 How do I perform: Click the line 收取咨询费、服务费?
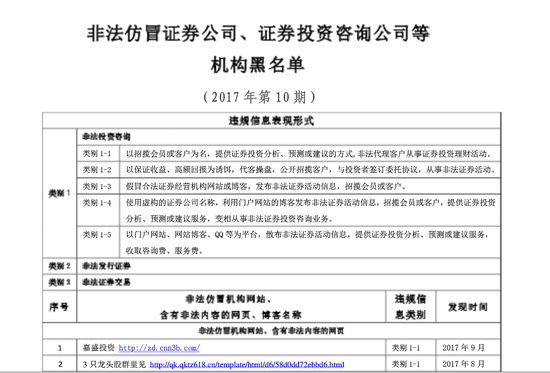tap(164, 251)
